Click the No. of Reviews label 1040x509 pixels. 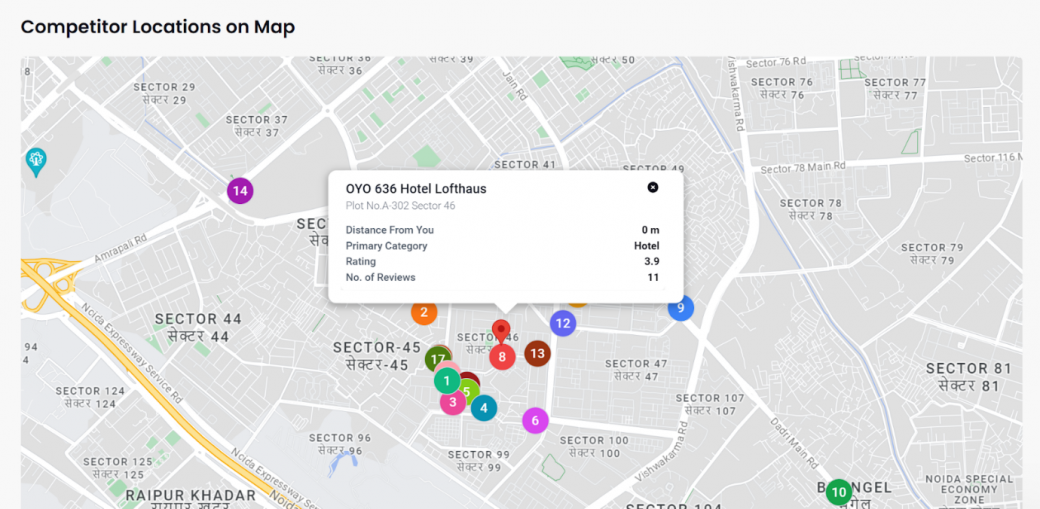click(x=380, y=277)
